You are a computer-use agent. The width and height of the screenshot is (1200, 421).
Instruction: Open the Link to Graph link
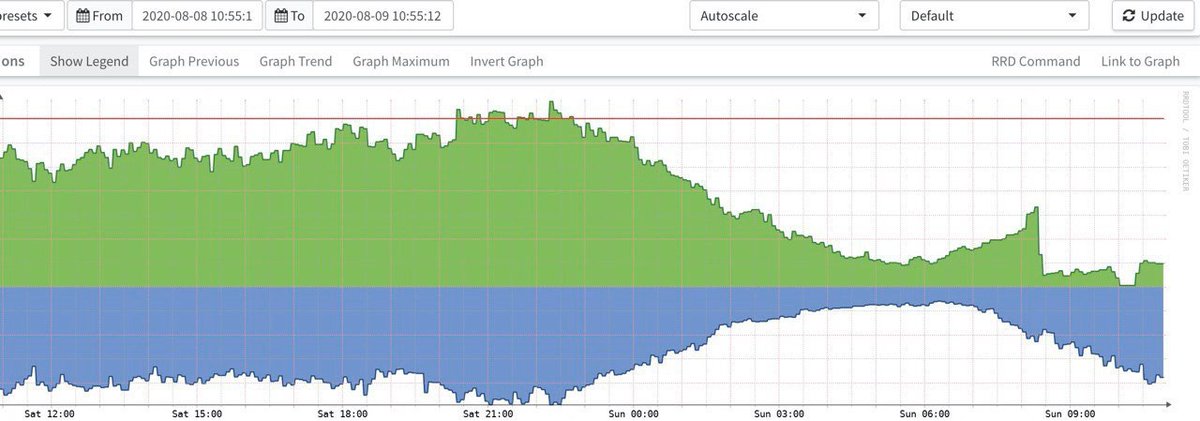coord(1141,61)
